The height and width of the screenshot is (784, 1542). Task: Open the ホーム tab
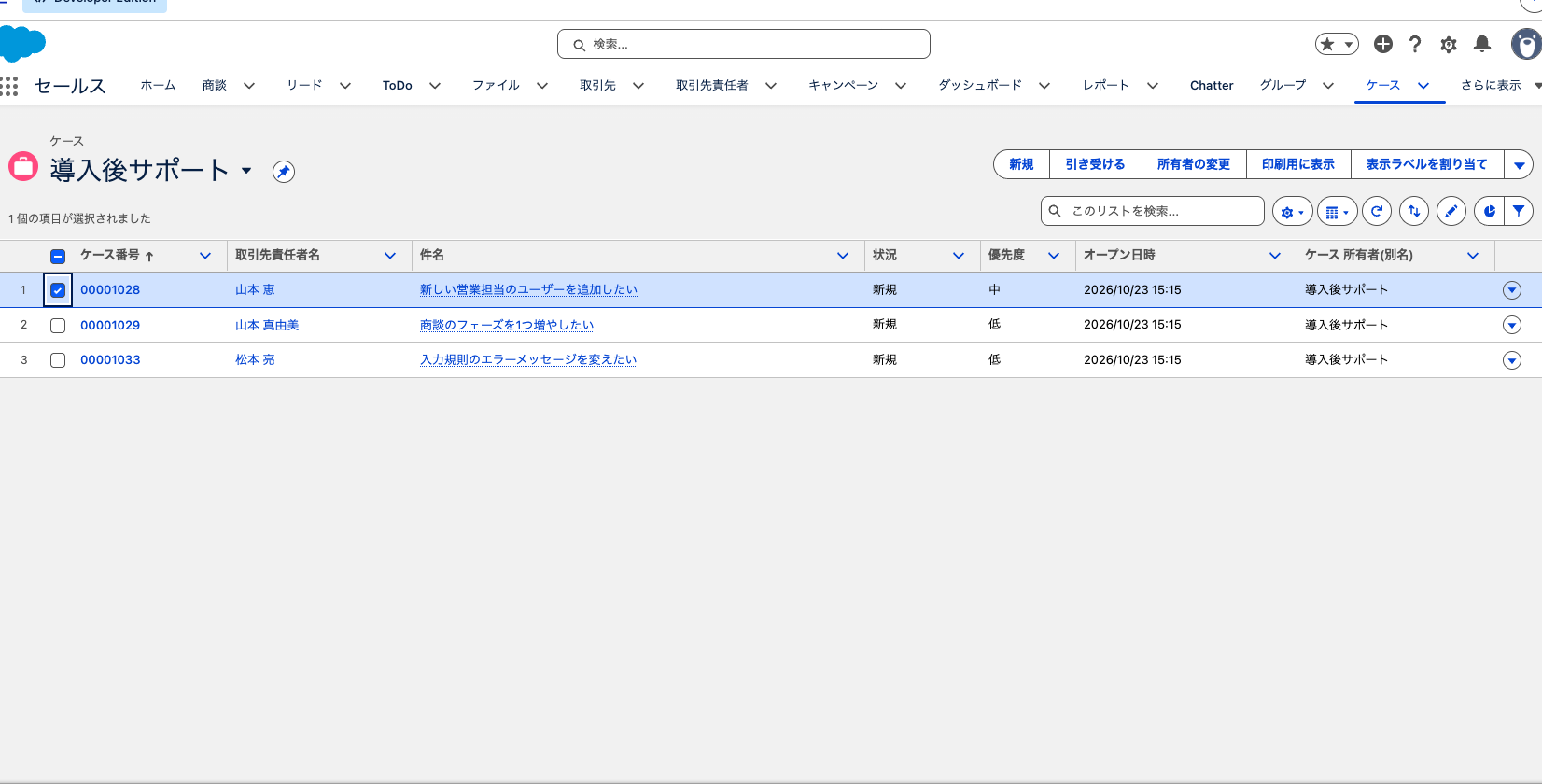point(158,85)
